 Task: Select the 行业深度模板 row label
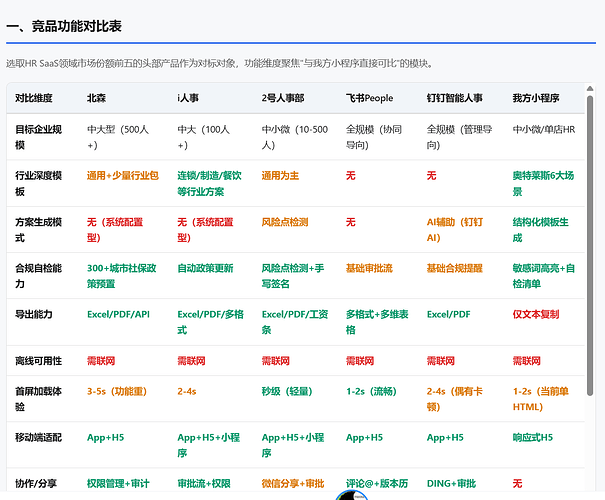(x=39, y=183)
